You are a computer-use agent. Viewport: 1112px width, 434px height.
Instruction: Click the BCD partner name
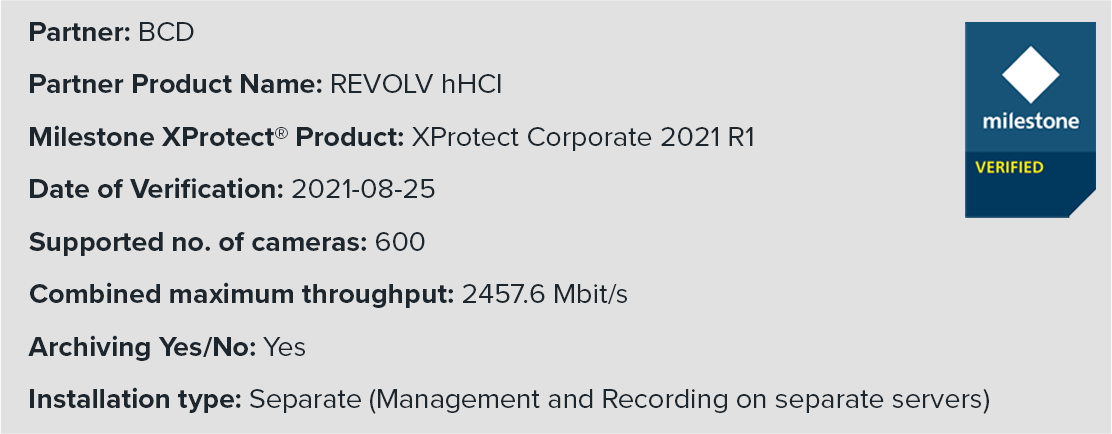166,33
